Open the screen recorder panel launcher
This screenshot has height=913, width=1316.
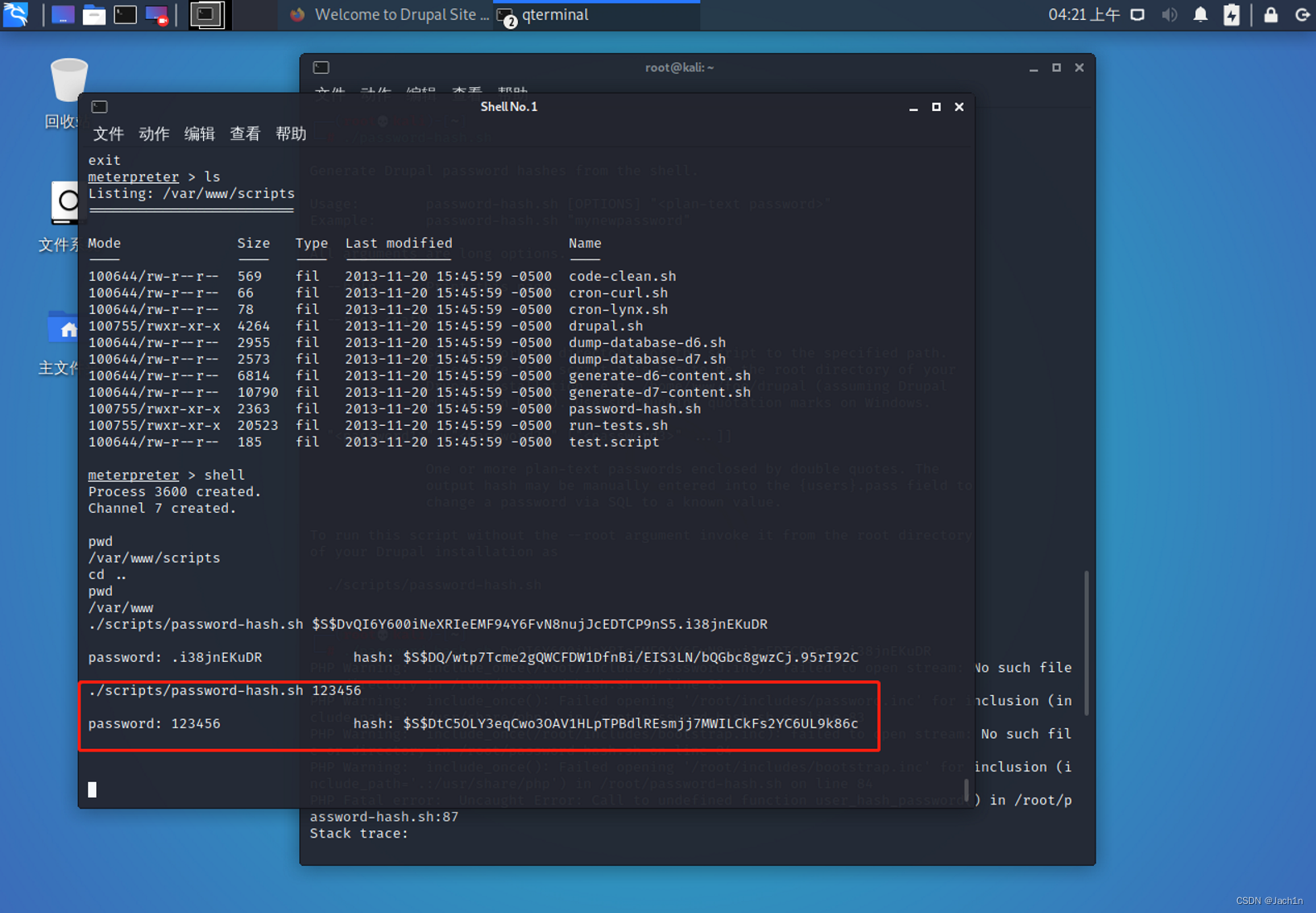[x=157, y=15]
